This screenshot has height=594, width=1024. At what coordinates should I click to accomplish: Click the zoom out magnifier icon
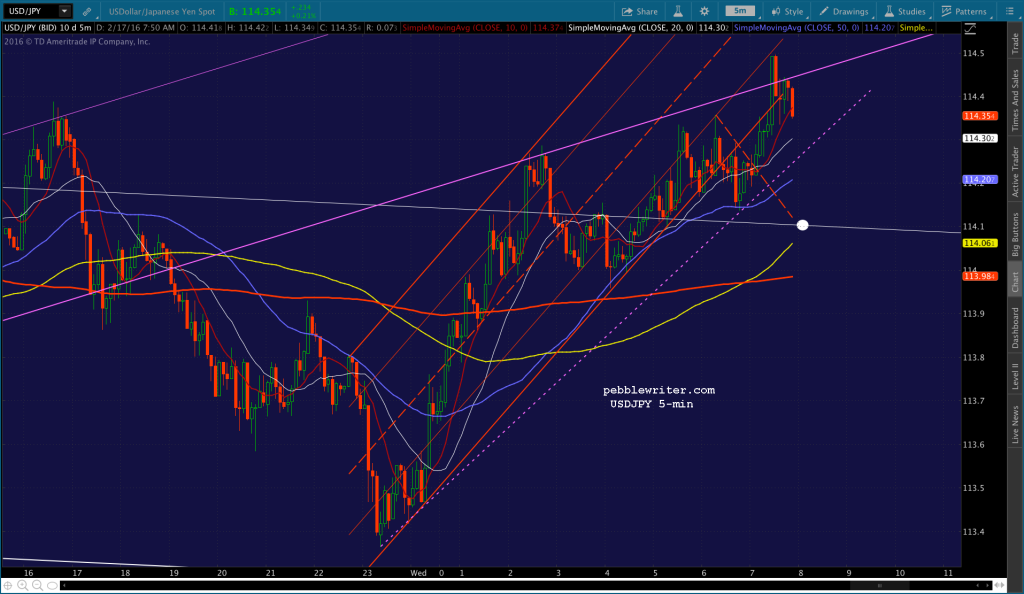tap(37, 586)
